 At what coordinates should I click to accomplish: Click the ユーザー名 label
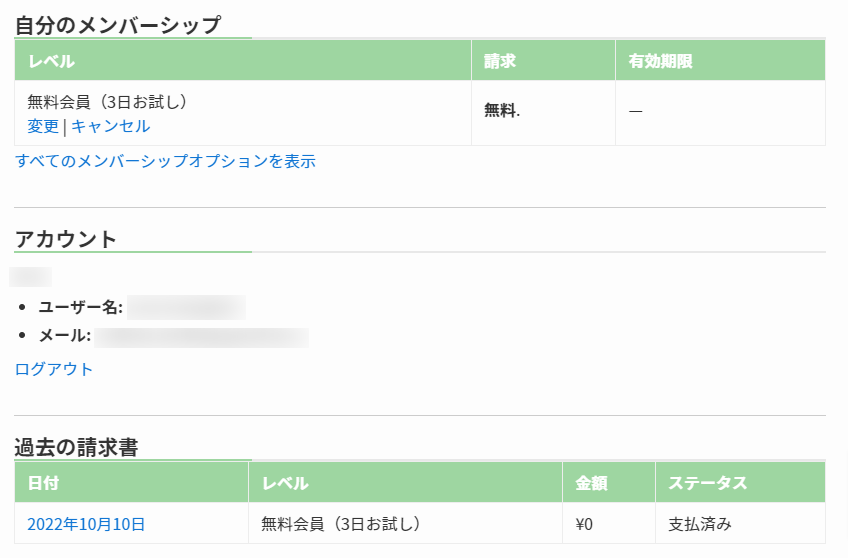(x=80, y=307)
